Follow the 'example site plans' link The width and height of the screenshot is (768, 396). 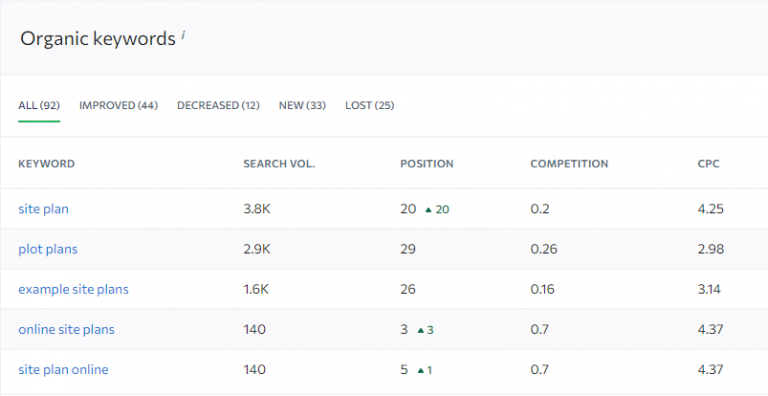[73, 290]
